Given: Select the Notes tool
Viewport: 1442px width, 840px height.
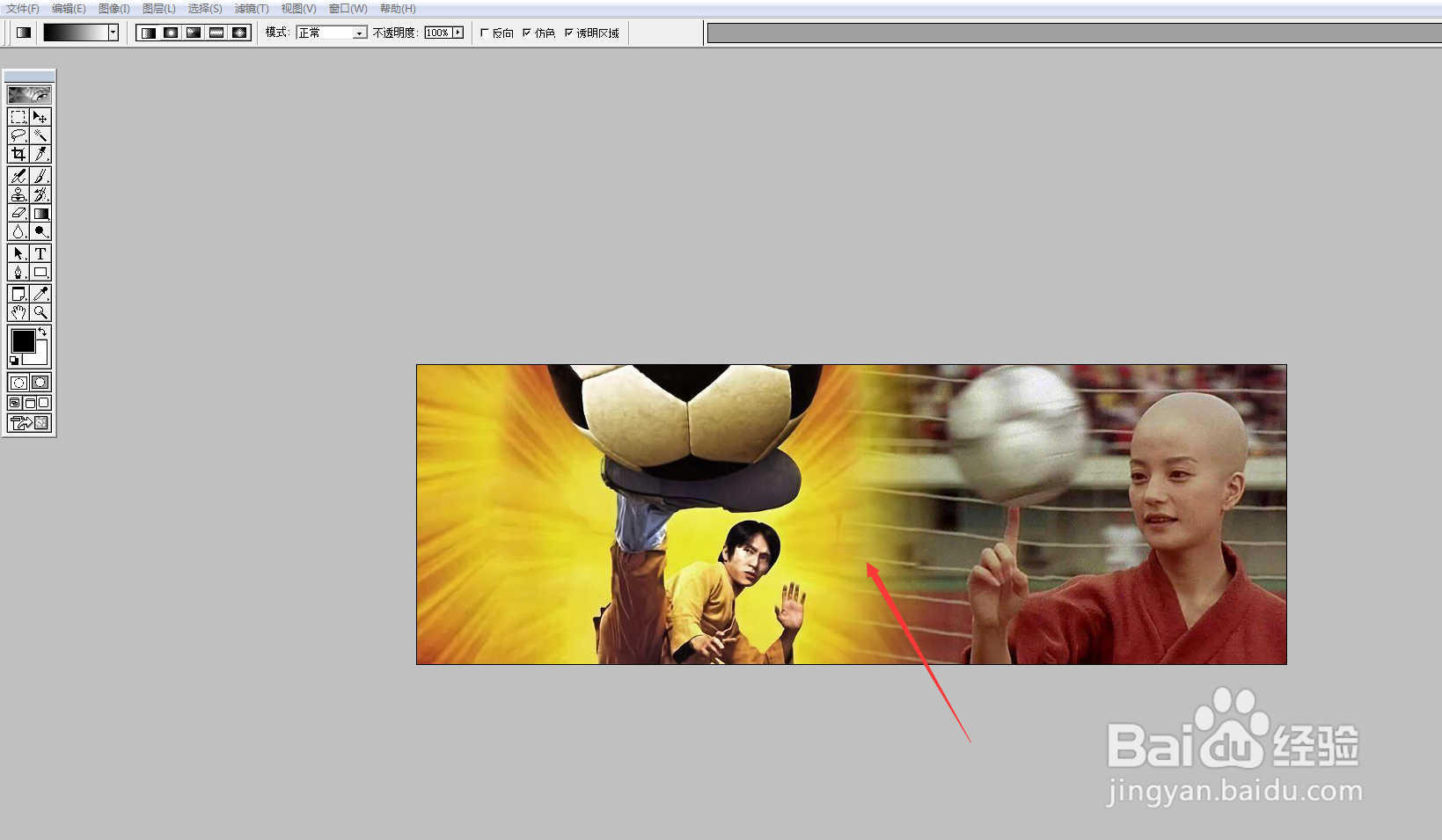Looking at the screenshot, I should [18, 294].
